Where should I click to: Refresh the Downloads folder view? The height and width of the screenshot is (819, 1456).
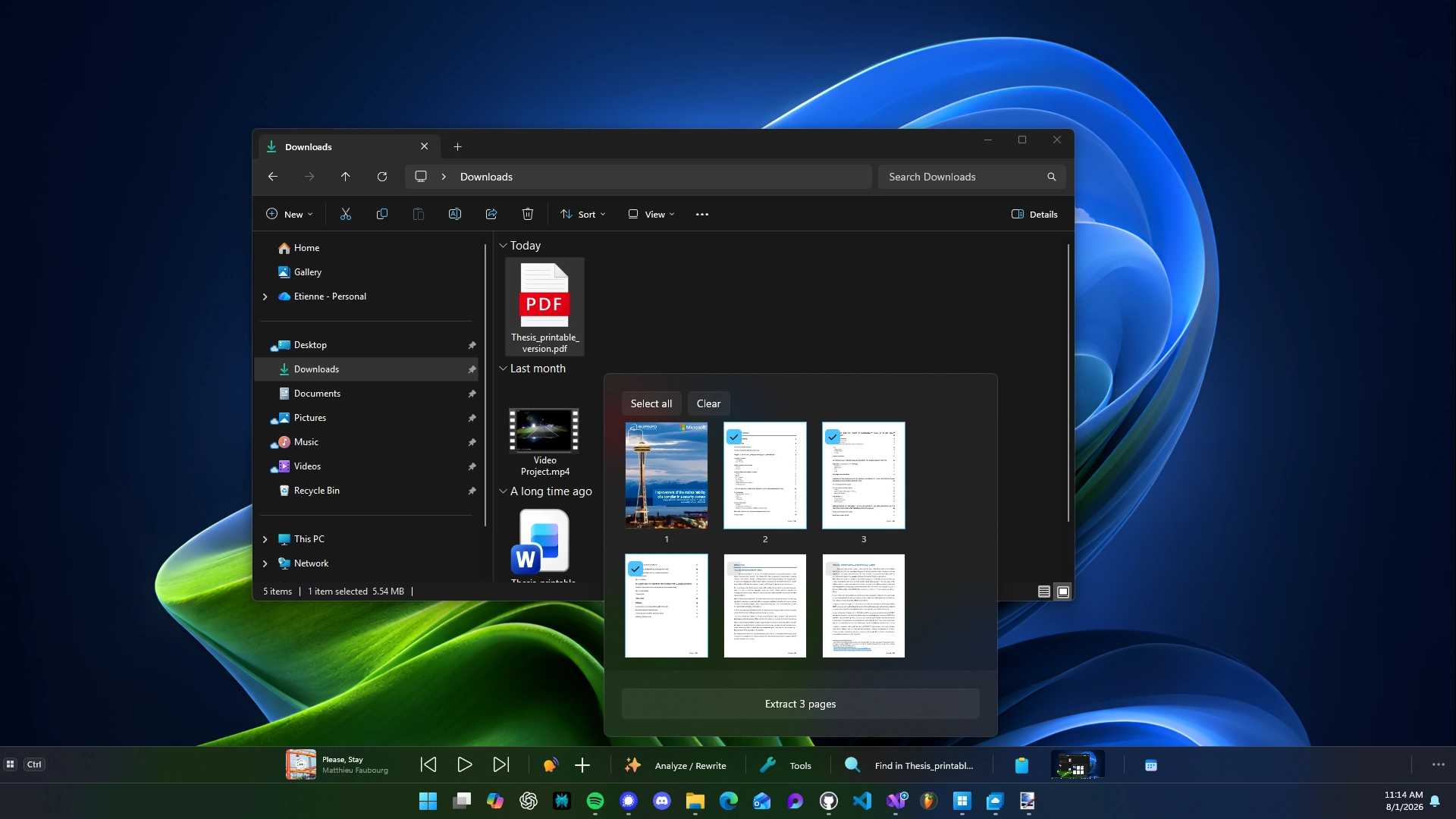click(382, 177)
